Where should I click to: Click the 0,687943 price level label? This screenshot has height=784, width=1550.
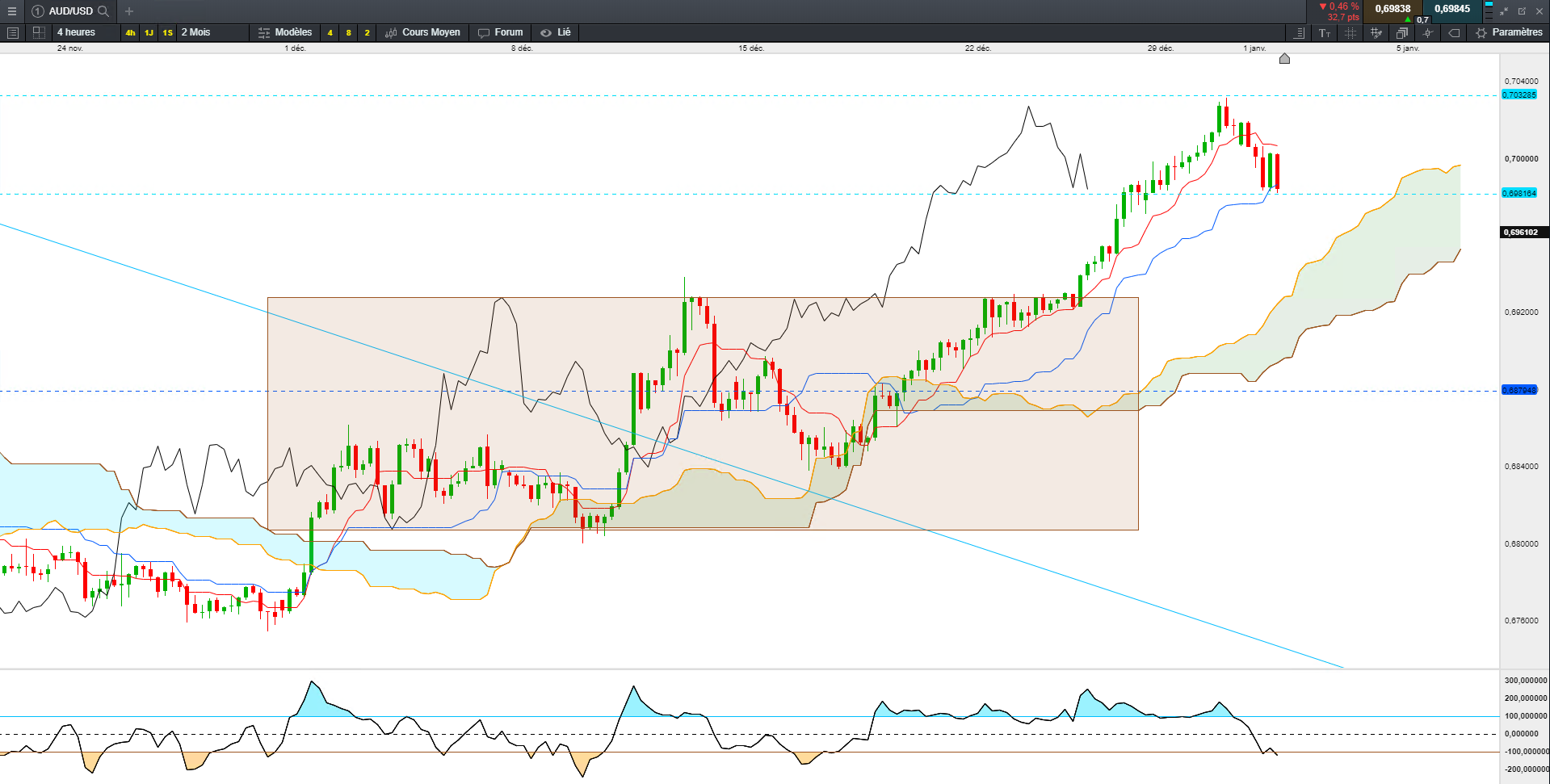click(x=1519, y=391)
